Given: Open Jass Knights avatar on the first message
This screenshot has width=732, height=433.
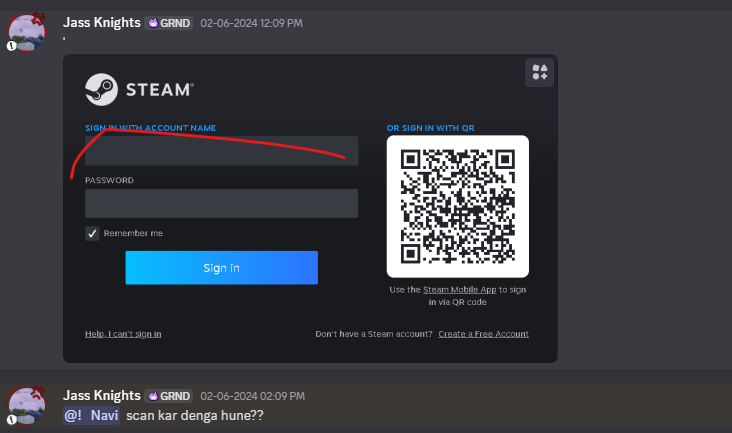Looking at the screenshot, I should tap(27, 33).
